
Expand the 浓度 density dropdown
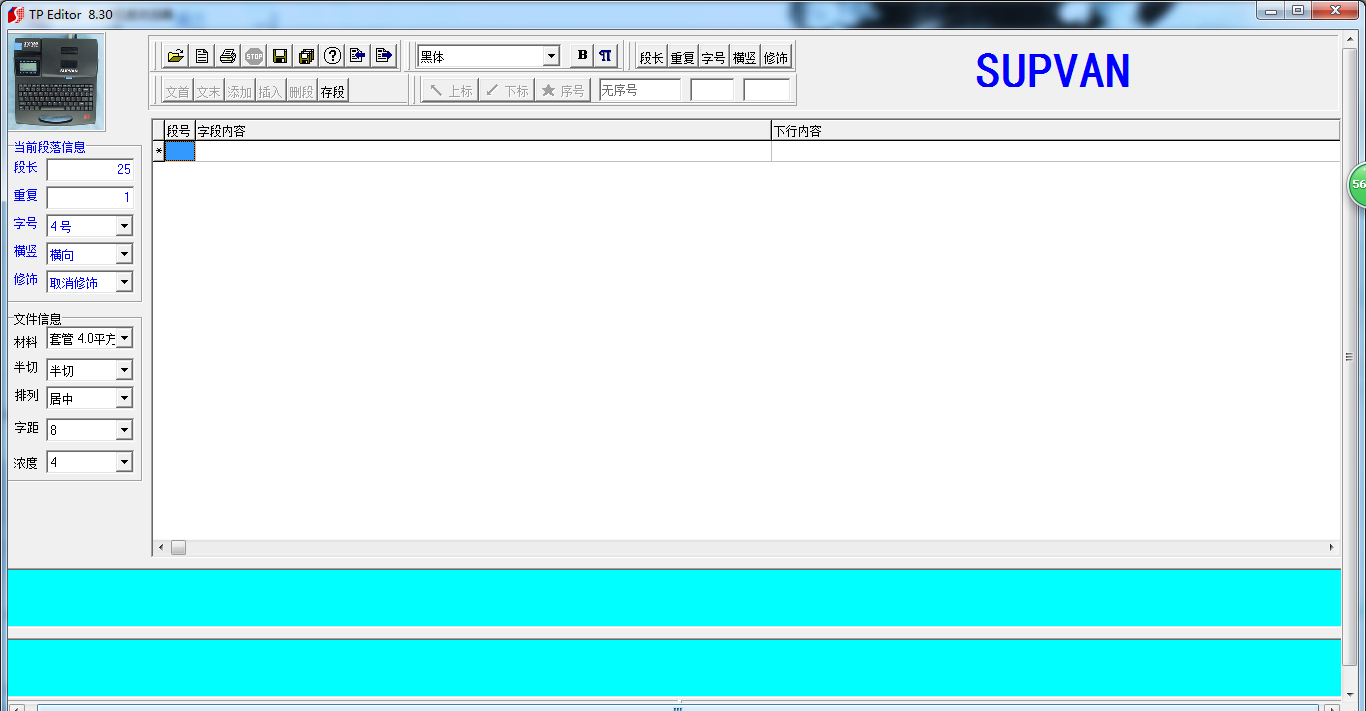pyautogui.click(x=124, y=462)
